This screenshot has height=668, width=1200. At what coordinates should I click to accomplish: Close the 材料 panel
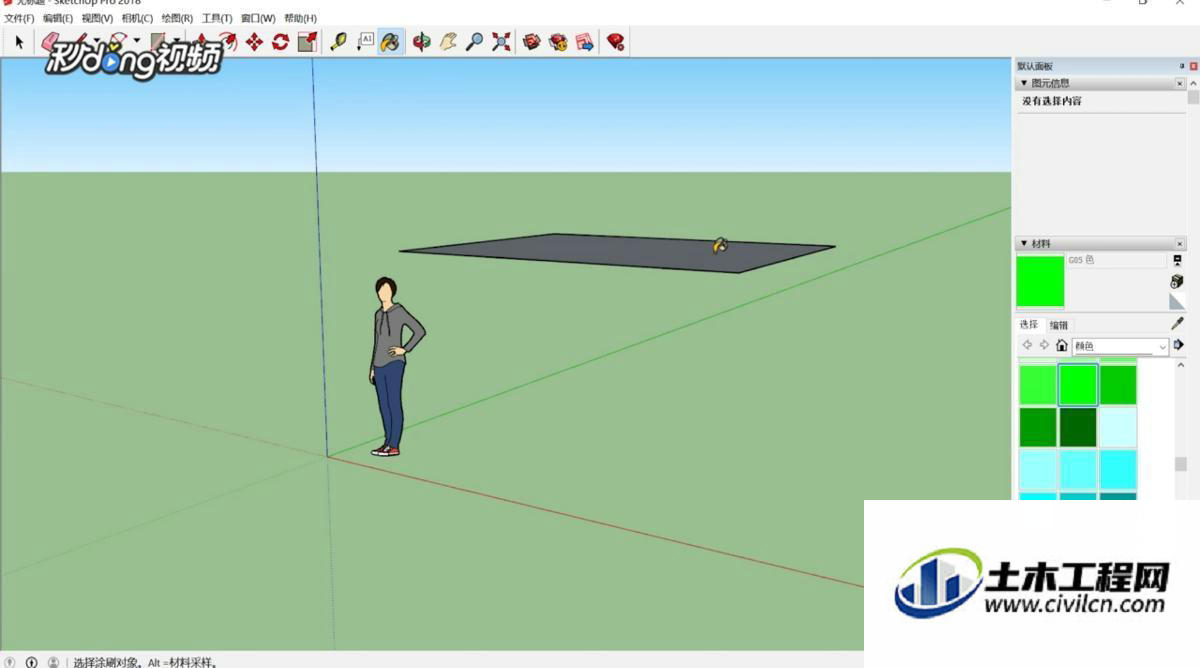[1180, 243]
